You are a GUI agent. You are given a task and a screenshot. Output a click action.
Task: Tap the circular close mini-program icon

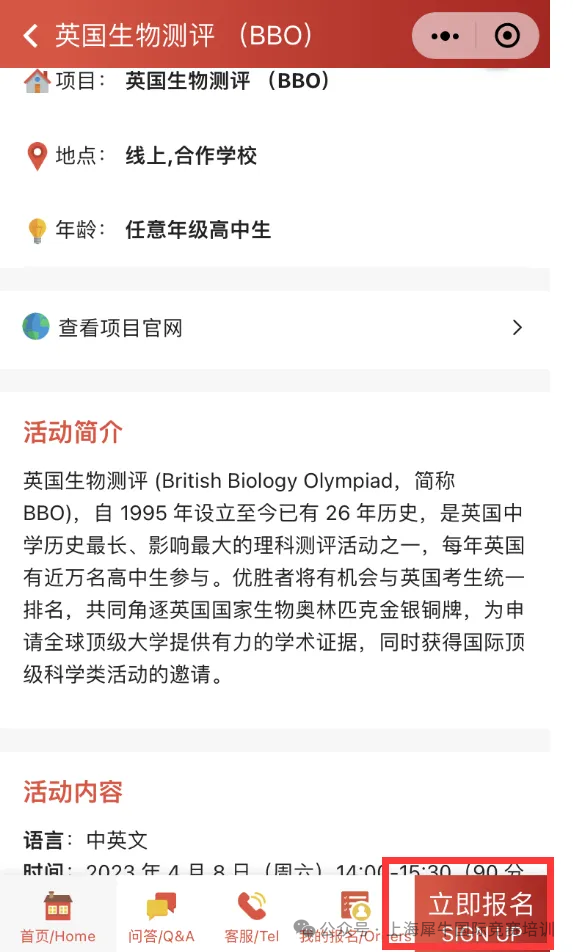[x=507, y=36]
